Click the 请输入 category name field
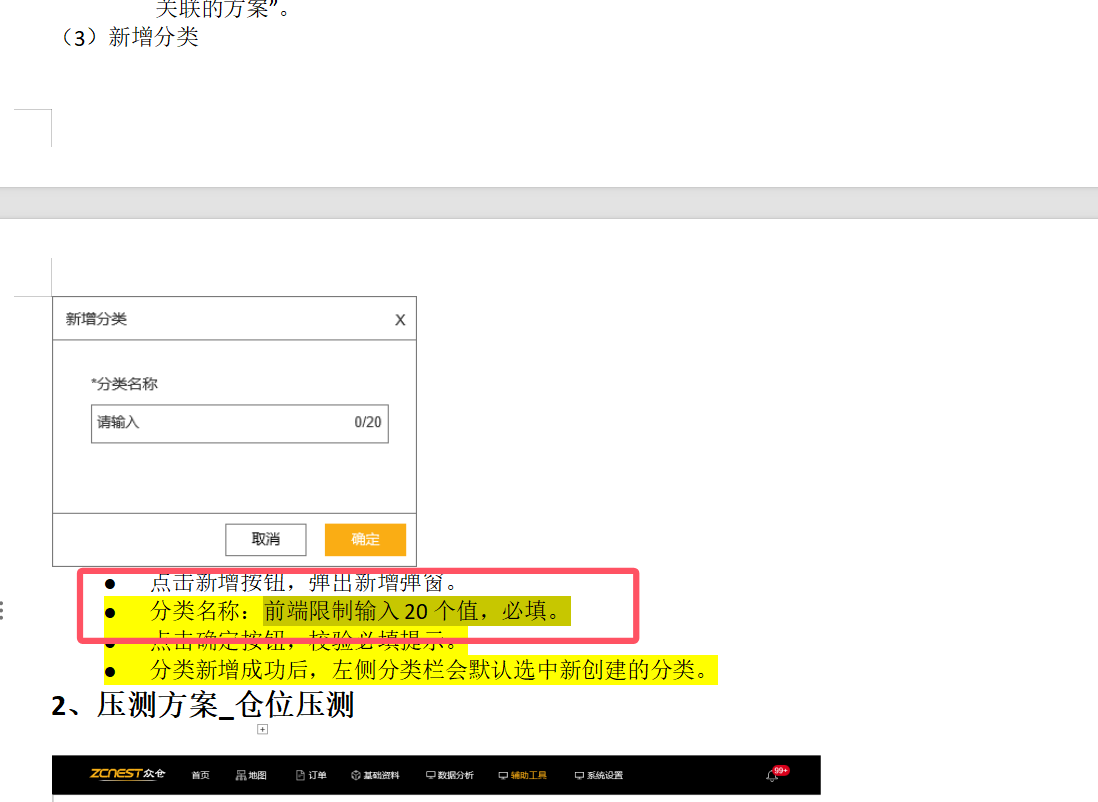 [x=239, y=423]
